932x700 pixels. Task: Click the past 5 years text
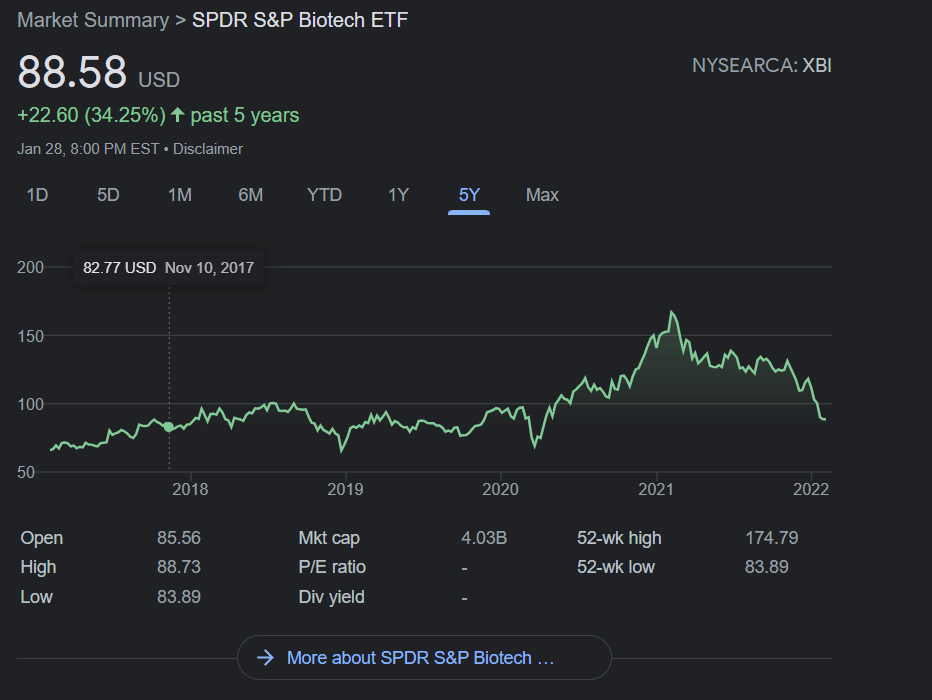point(244,115)
